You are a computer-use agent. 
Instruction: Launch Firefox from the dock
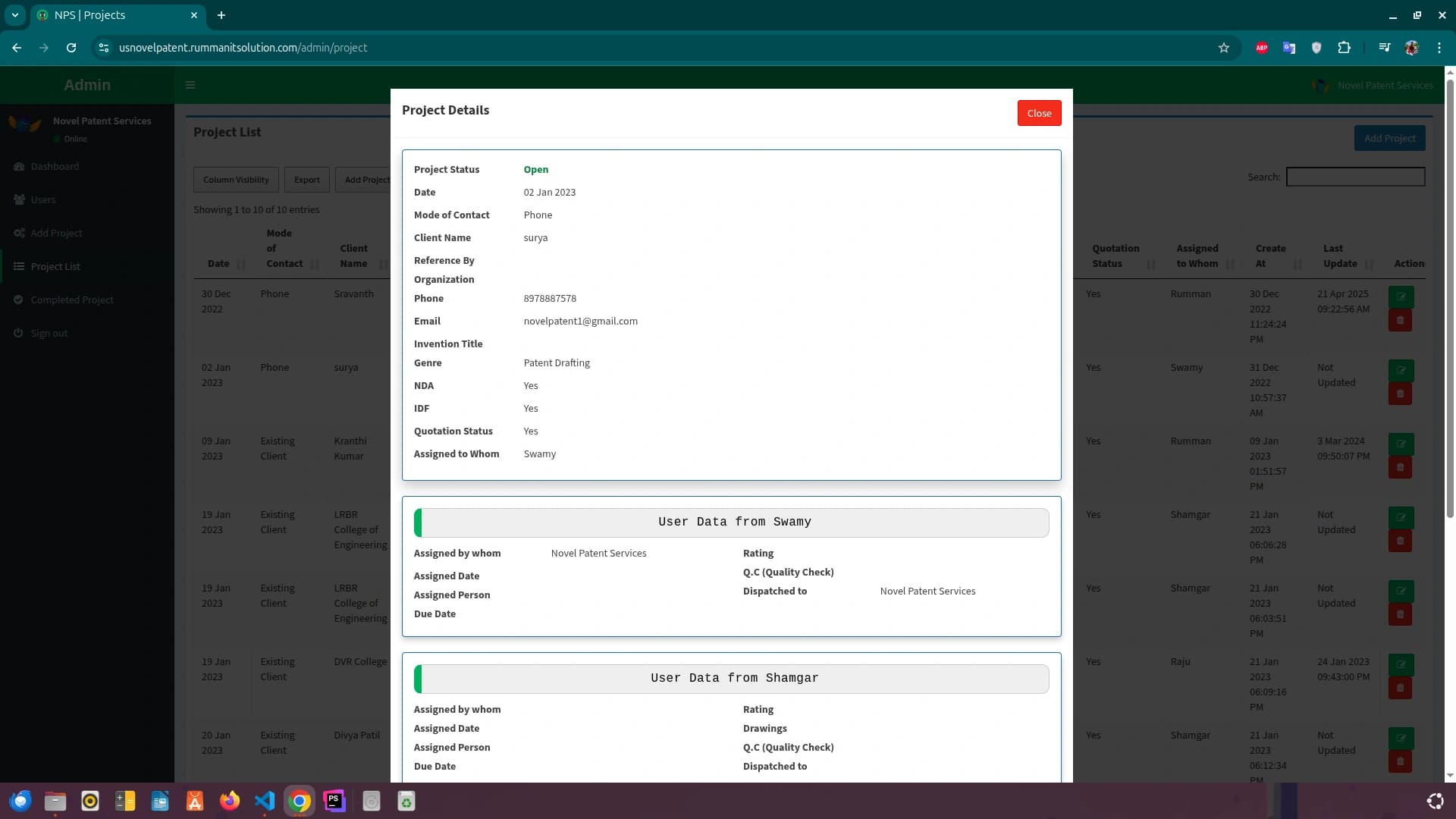click(x=230, y=801)
